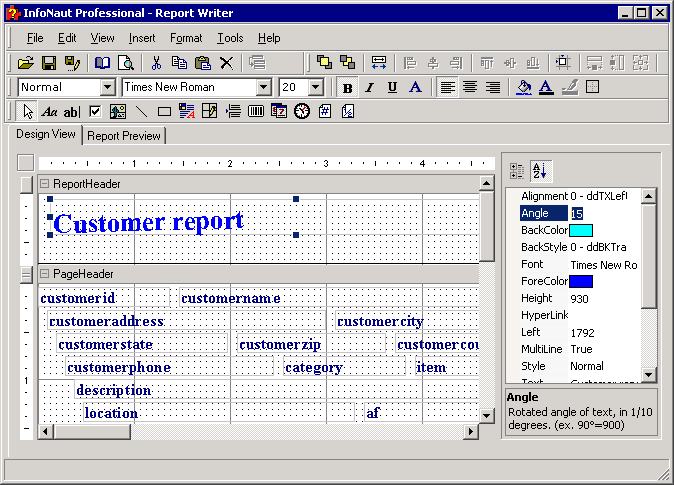Click the center-in-section icon
The width and height of the screenshot is (674, 485).
click(563, 62)
